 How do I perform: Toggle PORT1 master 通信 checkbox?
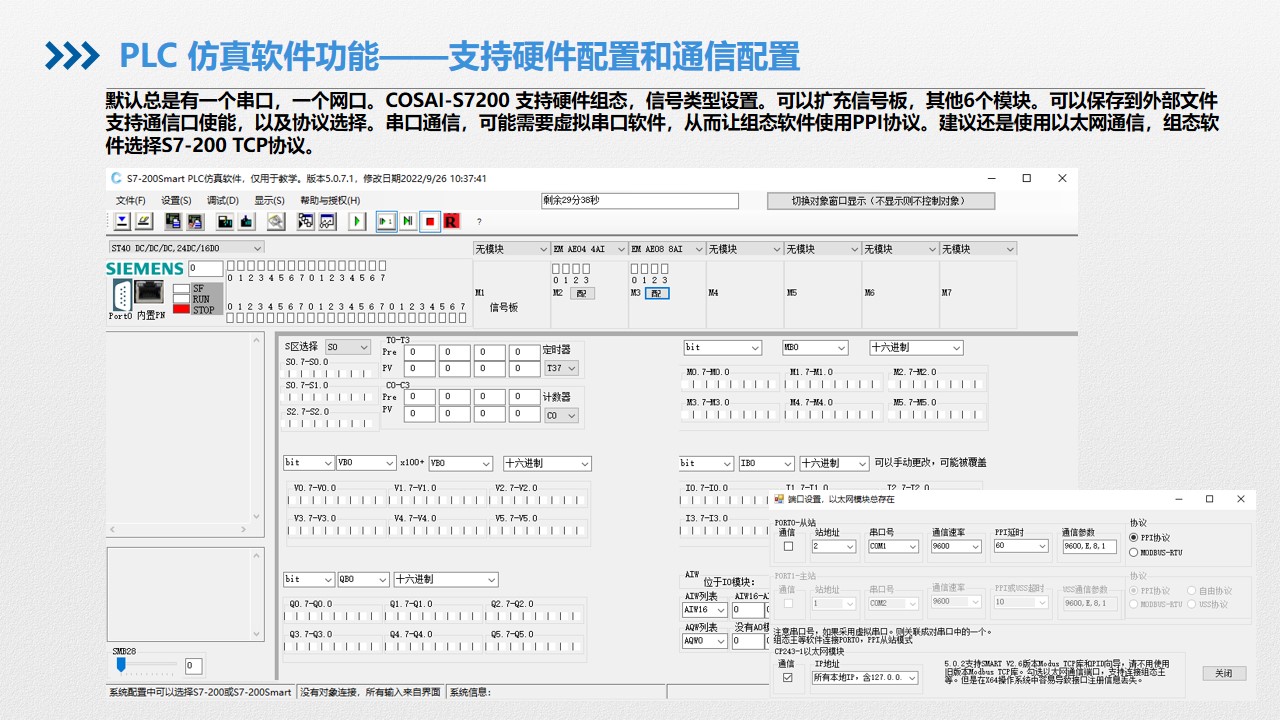coord(788,603)
